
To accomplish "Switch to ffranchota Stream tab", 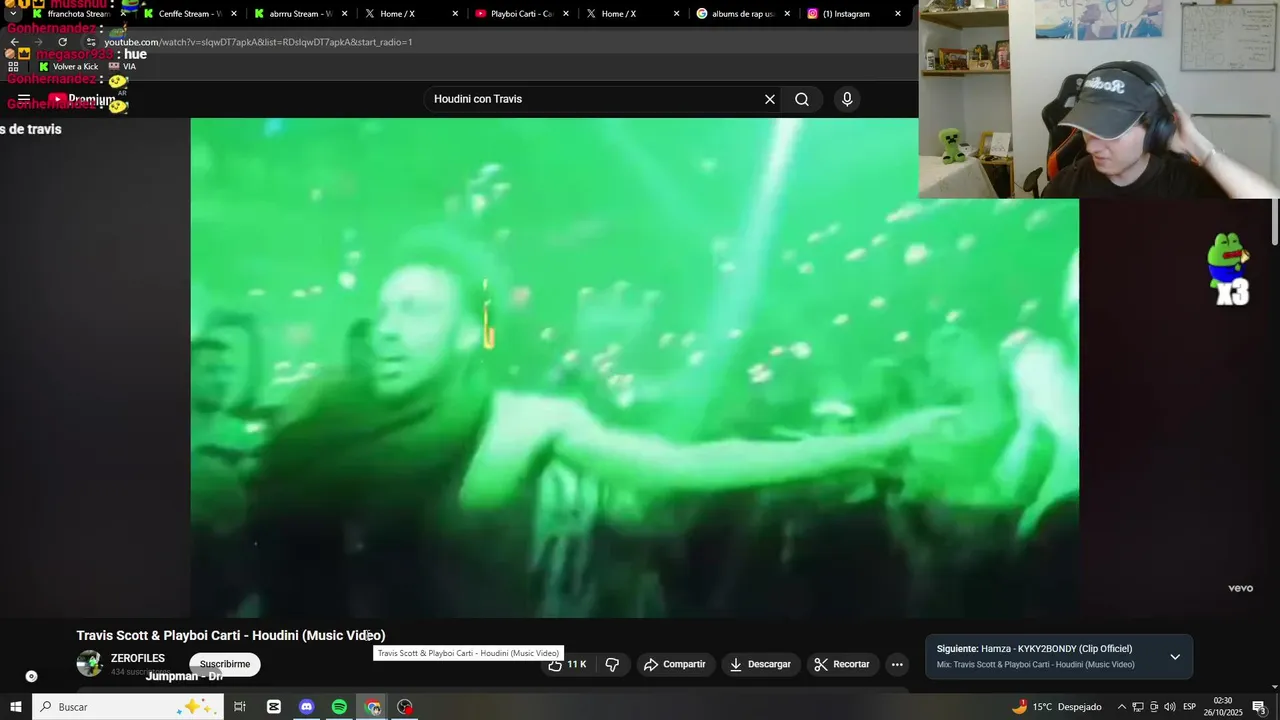I will [x=78, y=14].
